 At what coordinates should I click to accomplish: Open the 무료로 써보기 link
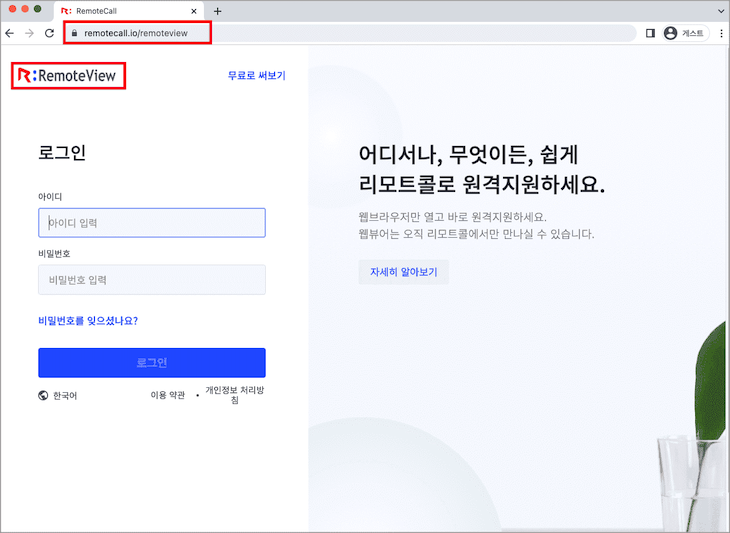[257, 75]
